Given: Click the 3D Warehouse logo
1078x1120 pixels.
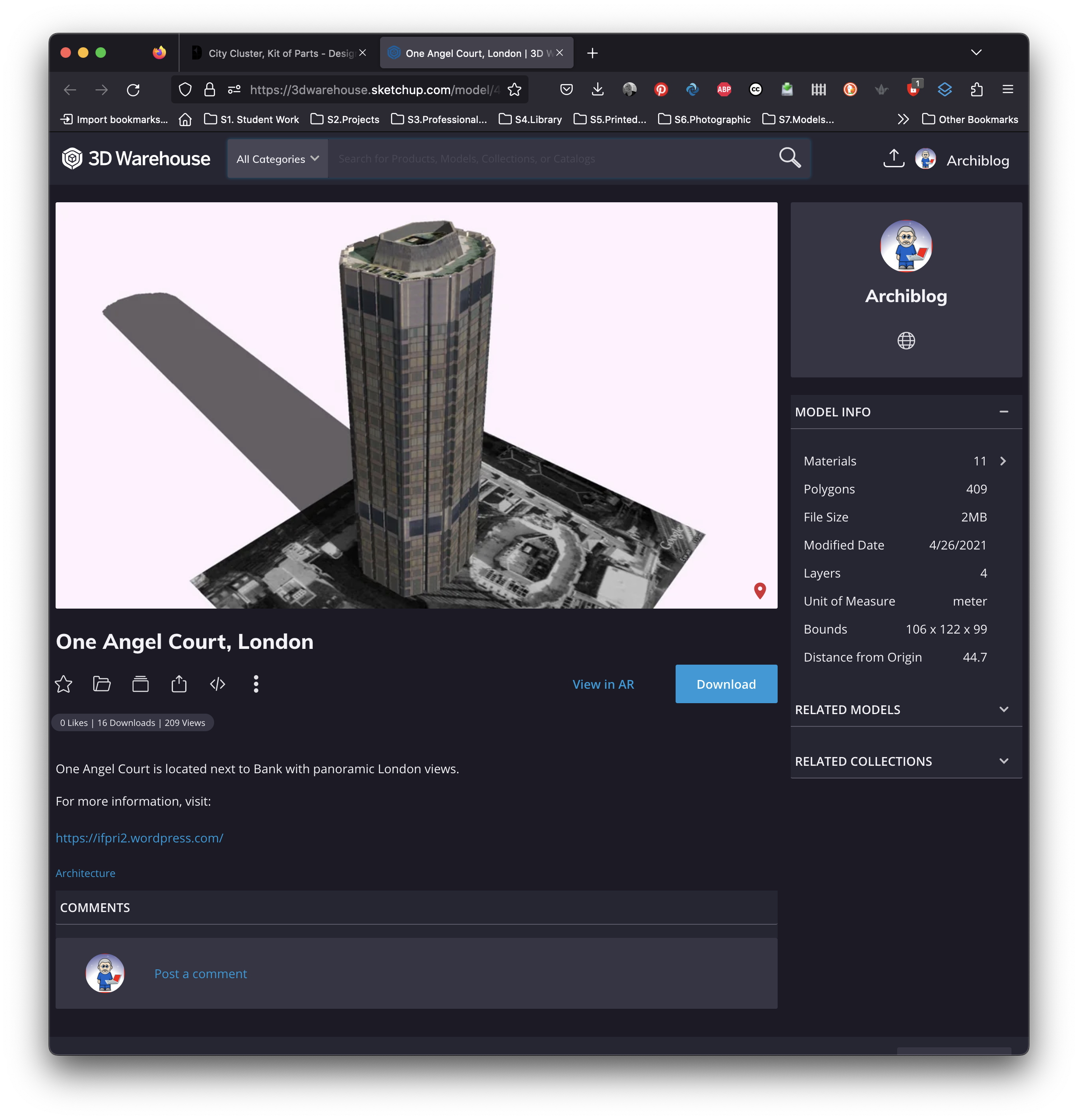Looking at the screenshot, I should 136,158.
